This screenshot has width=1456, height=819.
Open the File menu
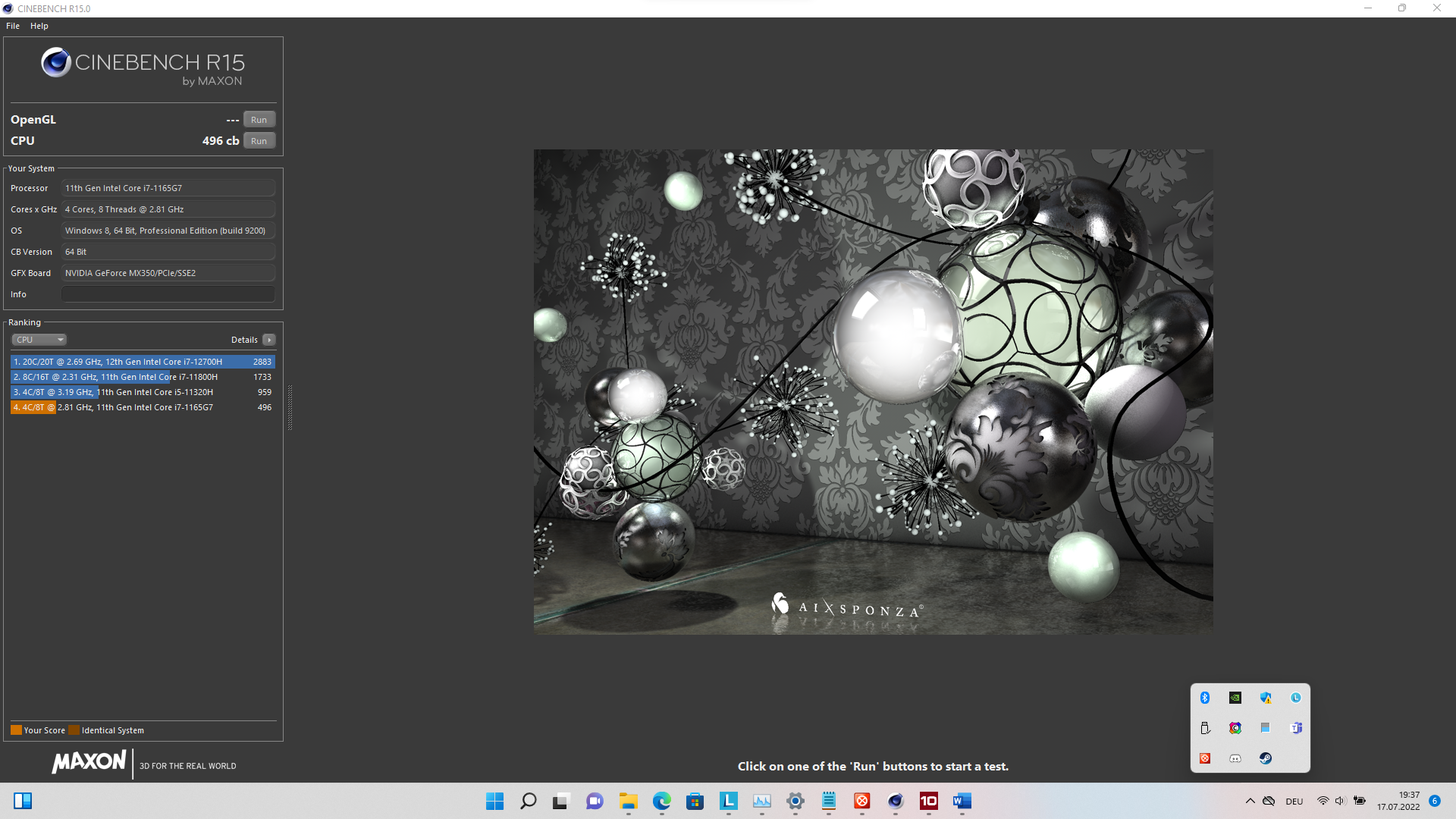(13, 26)
